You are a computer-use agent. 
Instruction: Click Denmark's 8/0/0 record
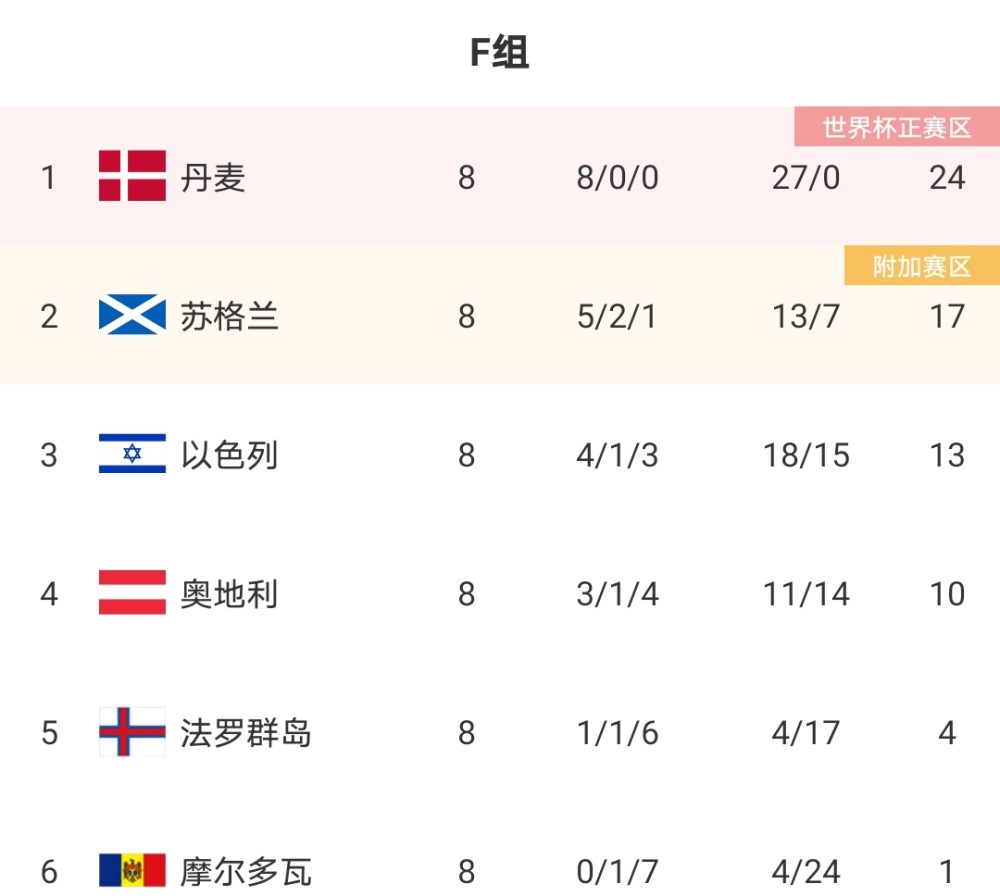coord(617,178)
